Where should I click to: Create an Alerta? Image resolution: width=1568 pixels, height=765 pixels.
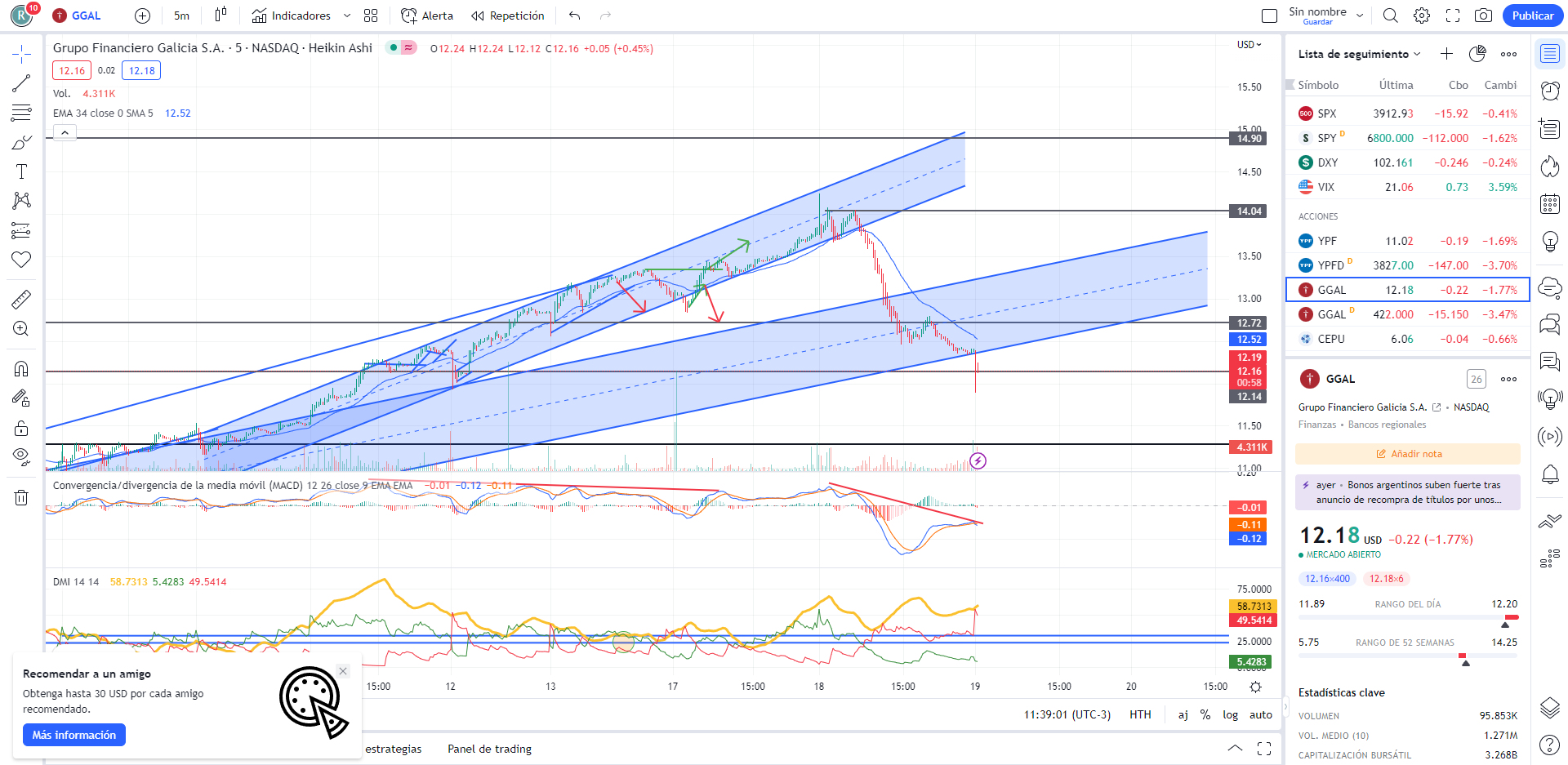tap(427, 16)
